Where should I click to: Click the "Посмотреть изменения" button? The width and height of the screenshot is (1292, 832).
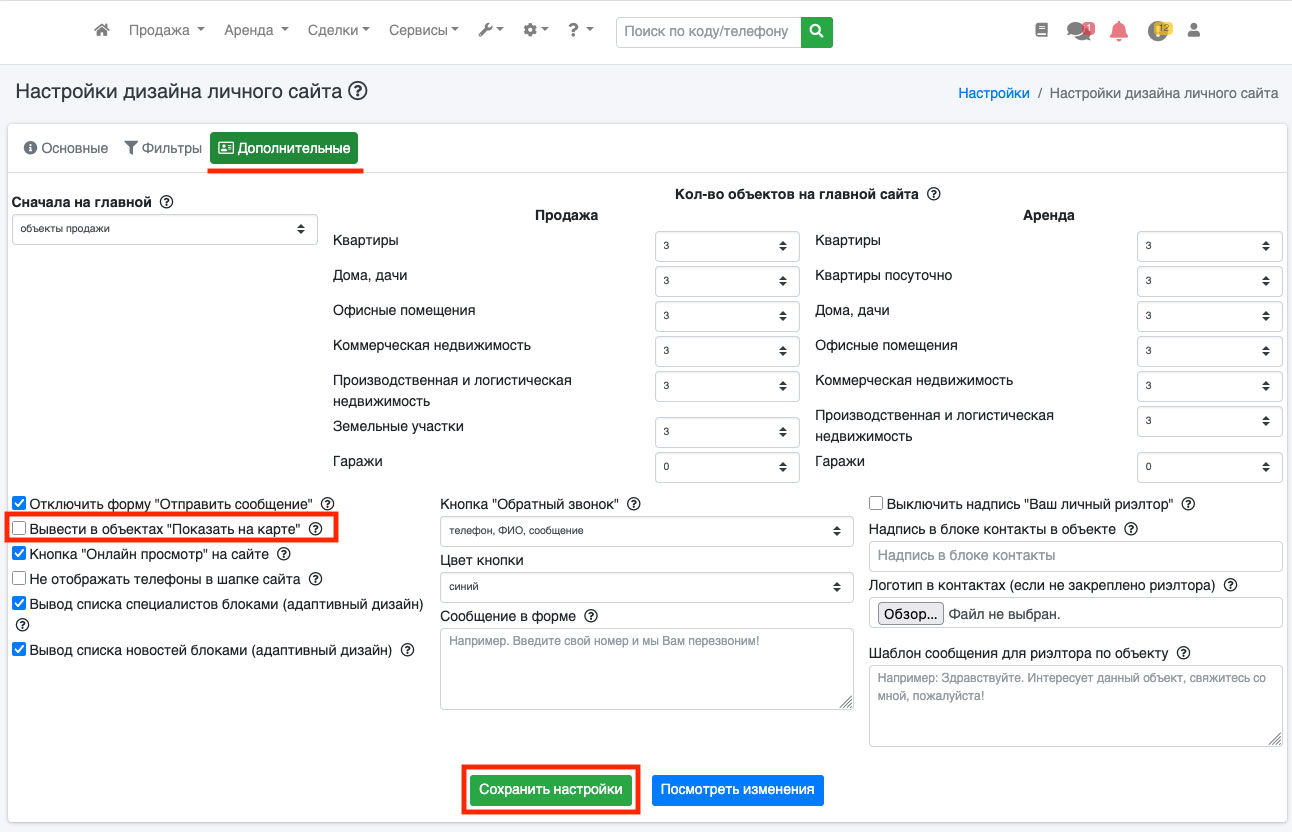(x=737, y=790)
